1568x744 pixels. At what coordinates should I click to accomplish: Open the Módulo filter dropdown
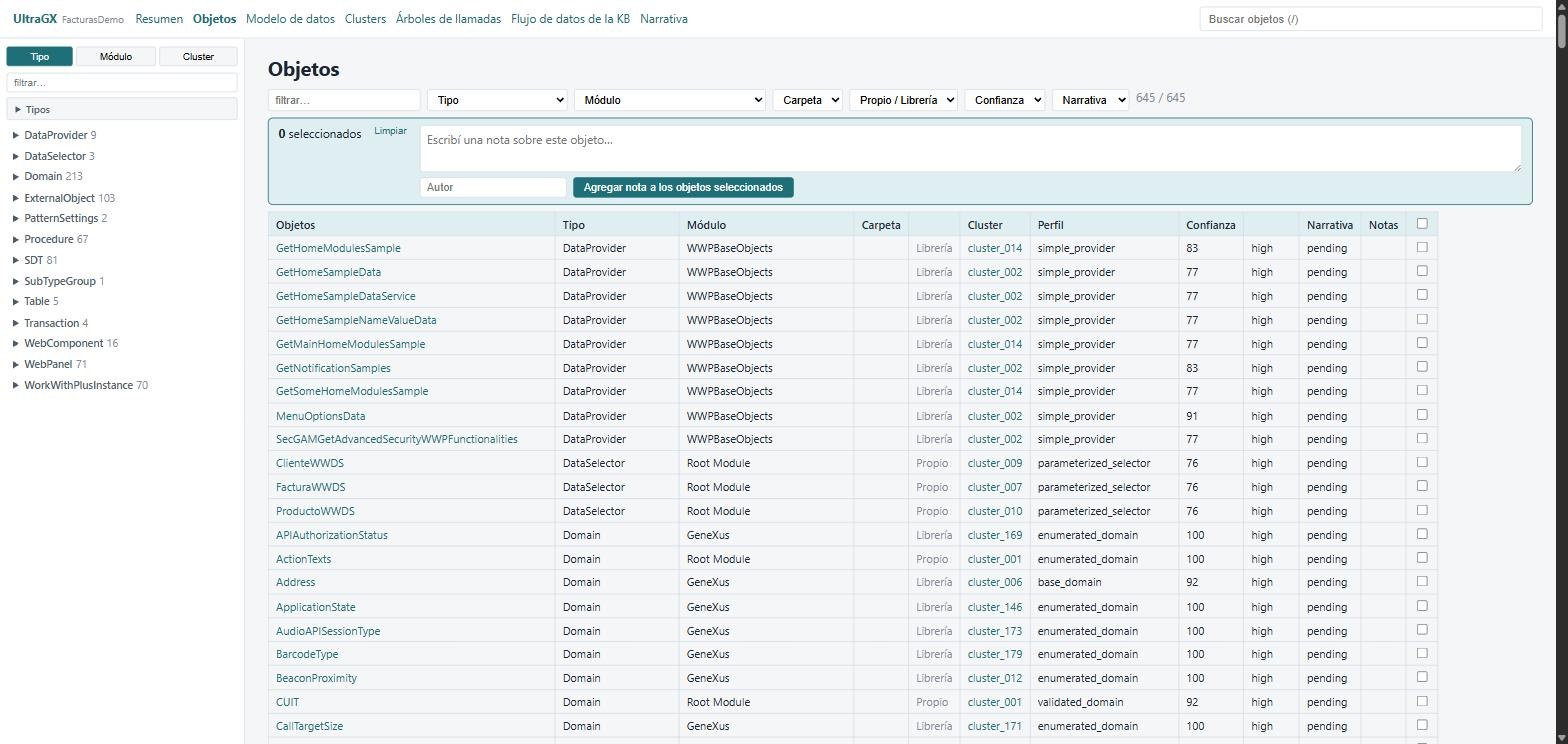pyautogui.click(x=670, y=100)
